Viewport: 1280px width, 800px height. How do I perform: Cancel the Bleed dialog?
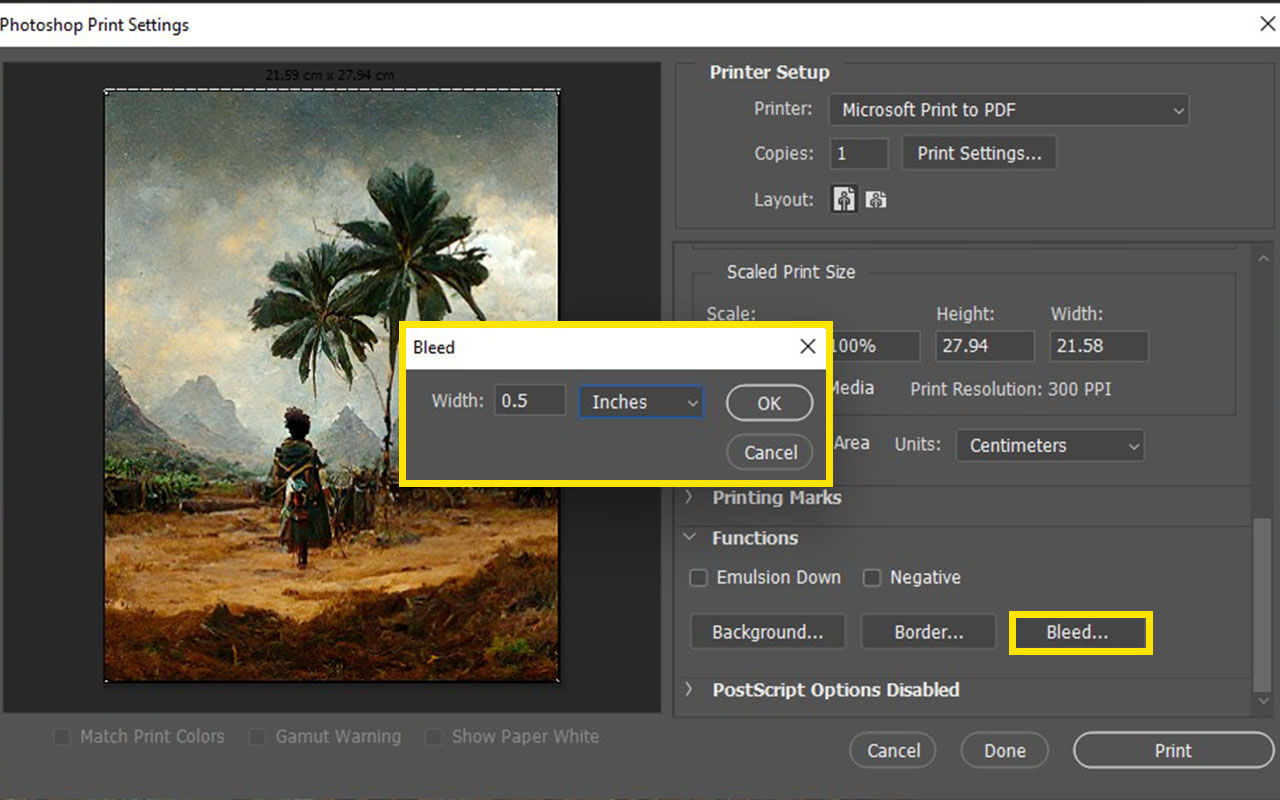pos(769,452)
